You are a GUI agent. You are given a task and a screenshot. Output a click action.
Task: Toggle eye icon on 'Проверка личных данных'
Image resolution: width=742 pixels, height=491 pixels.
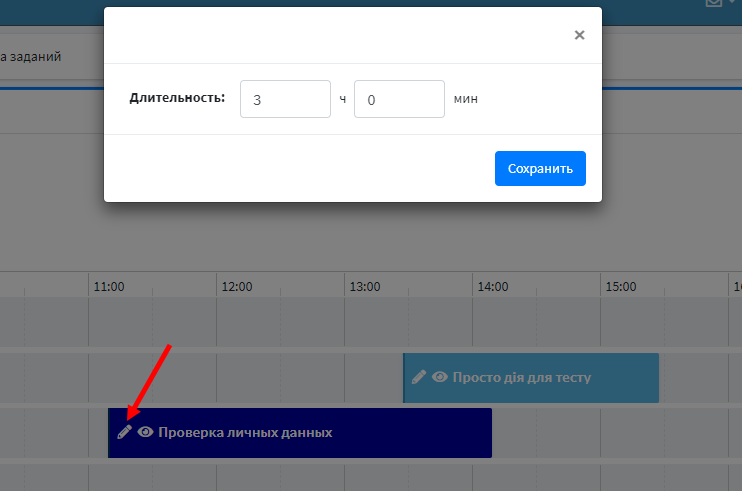click(145, 432)
